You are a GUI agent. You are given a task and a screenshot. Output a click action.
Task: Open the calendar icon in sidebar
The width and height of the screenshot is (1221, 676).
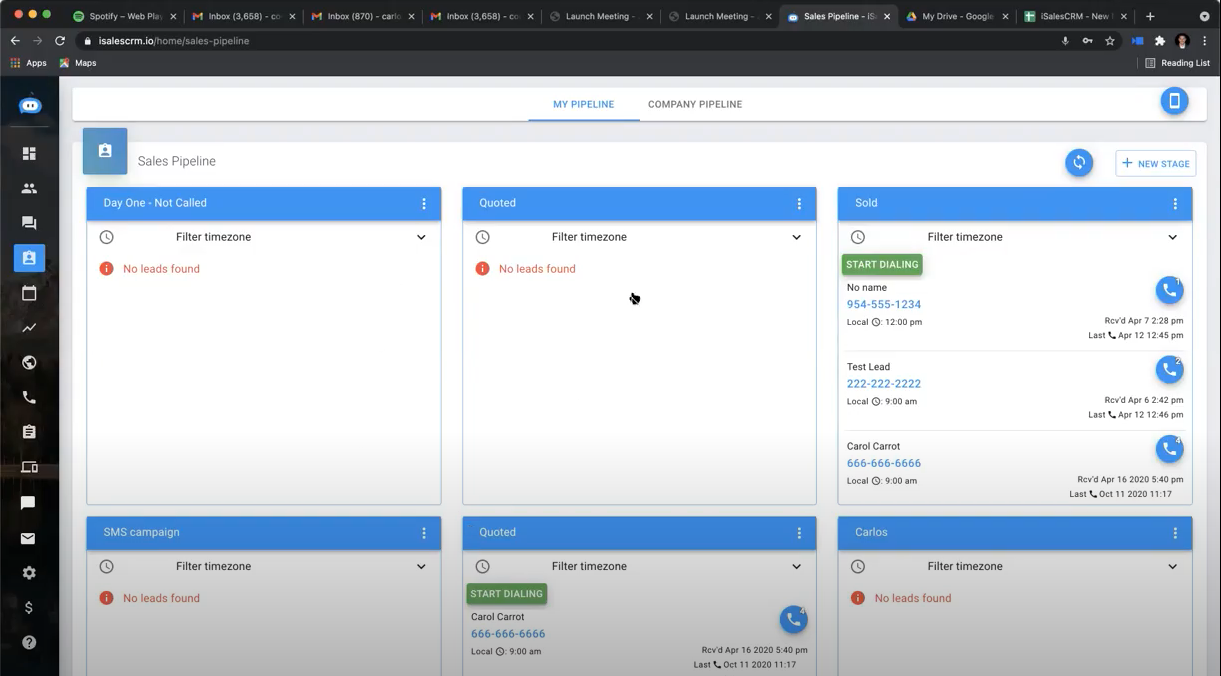pos(29,293)
